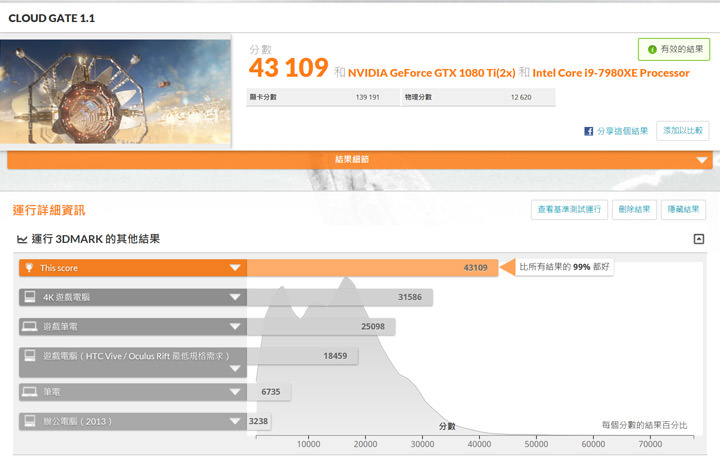Click the trophy icon on This score bar
The height and width of the screenshot is (463, 720).
[x=29, y=267]
